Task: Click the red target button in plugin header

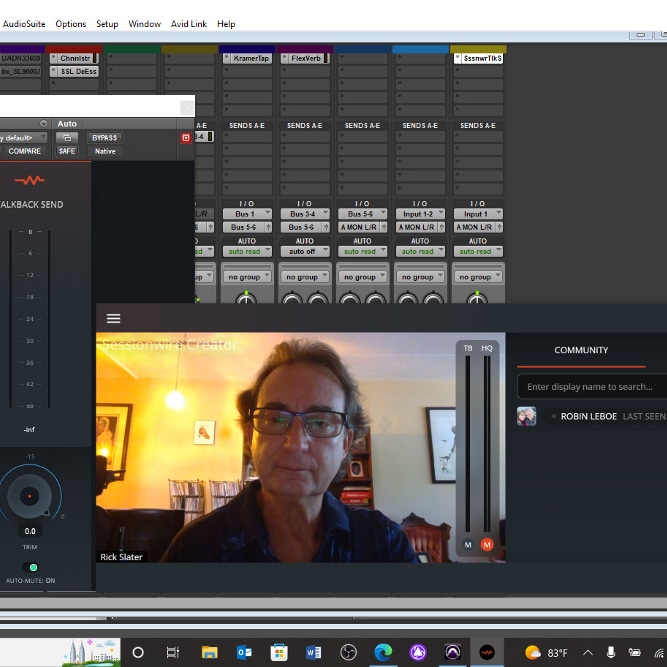Action: click(185, 137)
